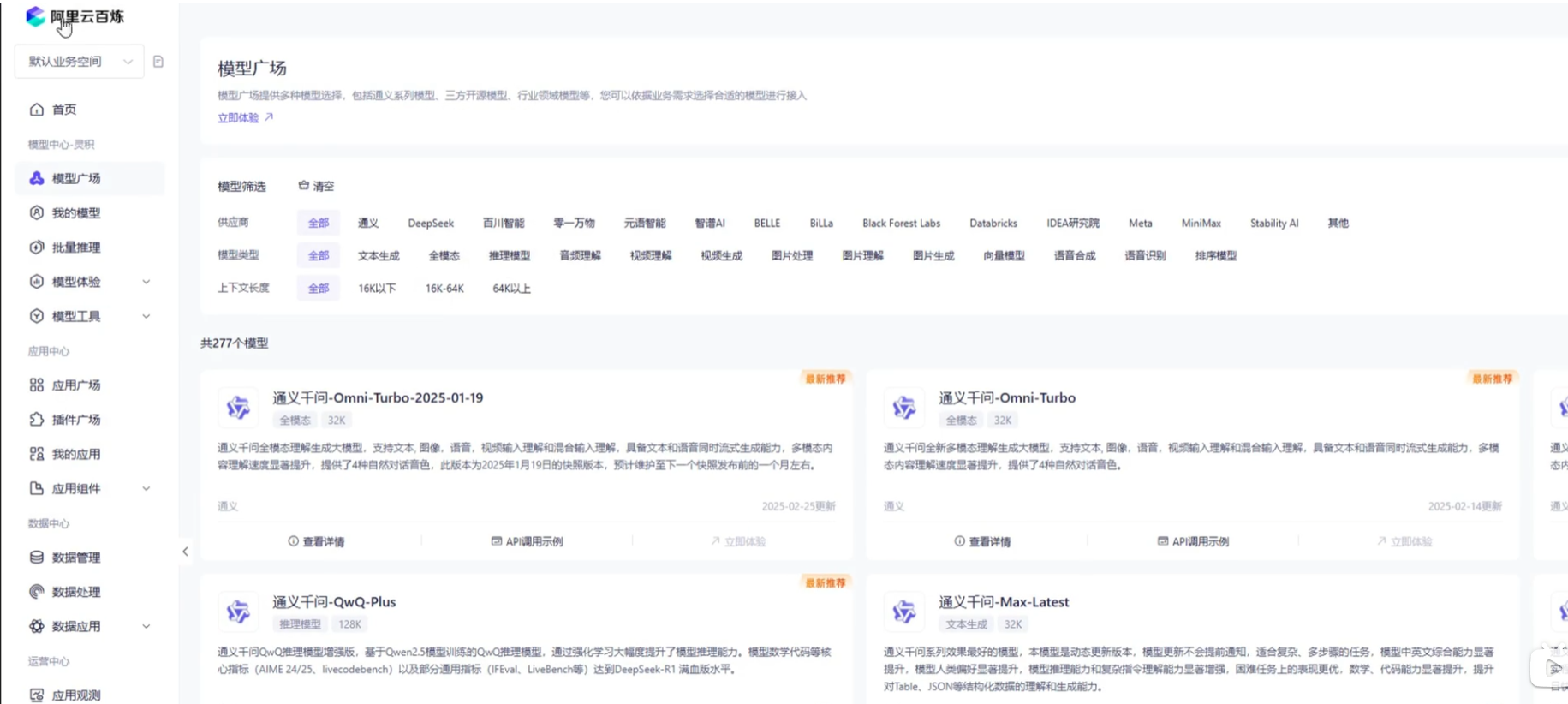The width and height of the screenshot is (1568, 704).
Task: Click the 应用观测 sidebar icon
Action: pyautogui.click(x=37, y=695)
